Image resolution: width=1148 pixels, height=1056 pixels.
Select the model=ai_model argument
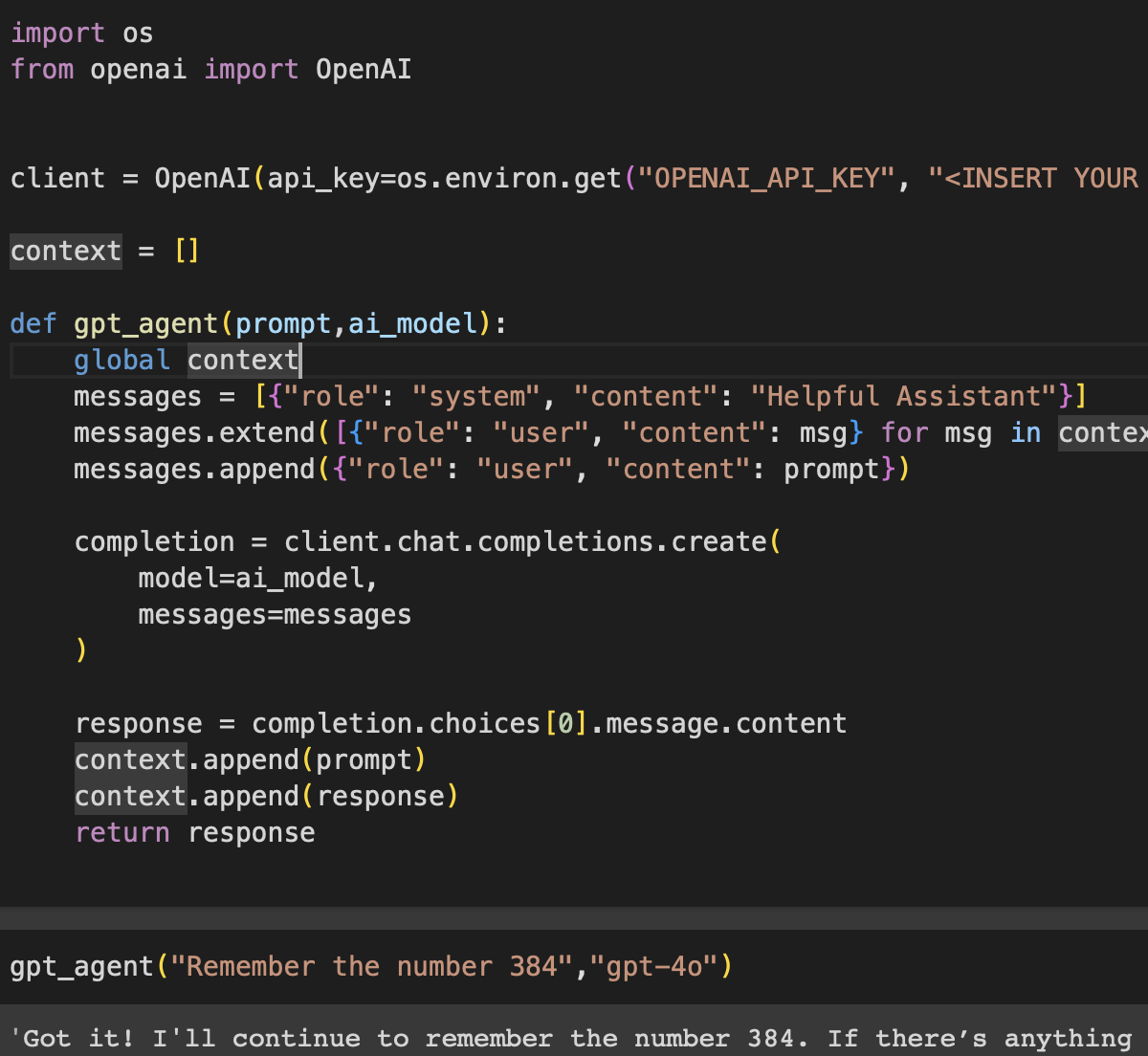(254, 578)
